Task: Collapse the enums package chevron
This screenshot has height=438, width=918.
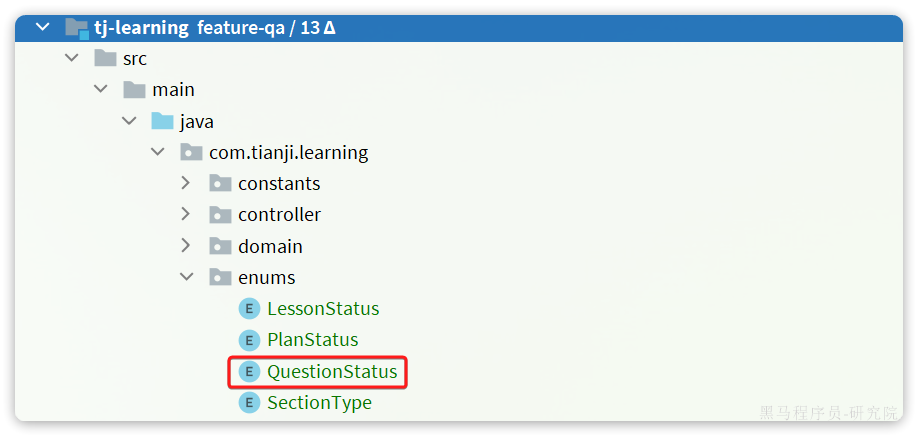Action: [187, 277]
